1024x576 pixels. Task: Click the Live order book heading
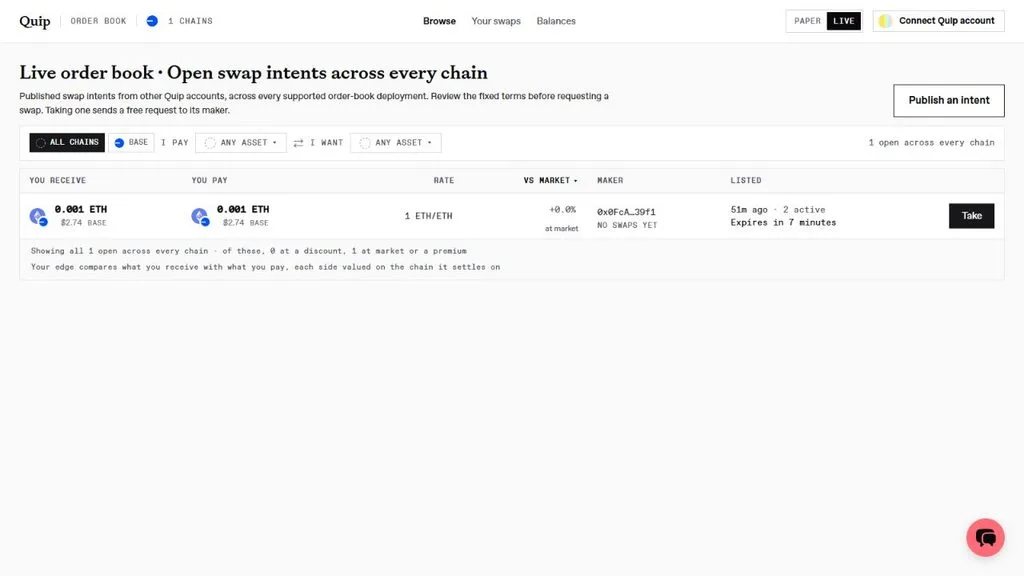(x=253, y=72)
